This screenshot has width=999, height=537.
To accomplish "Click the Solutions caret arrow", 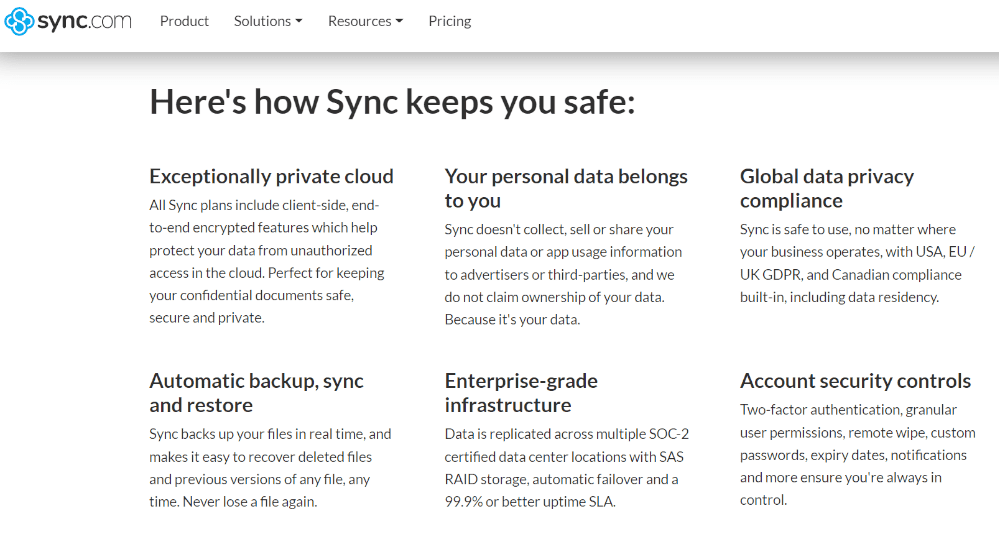I will 299,22.
